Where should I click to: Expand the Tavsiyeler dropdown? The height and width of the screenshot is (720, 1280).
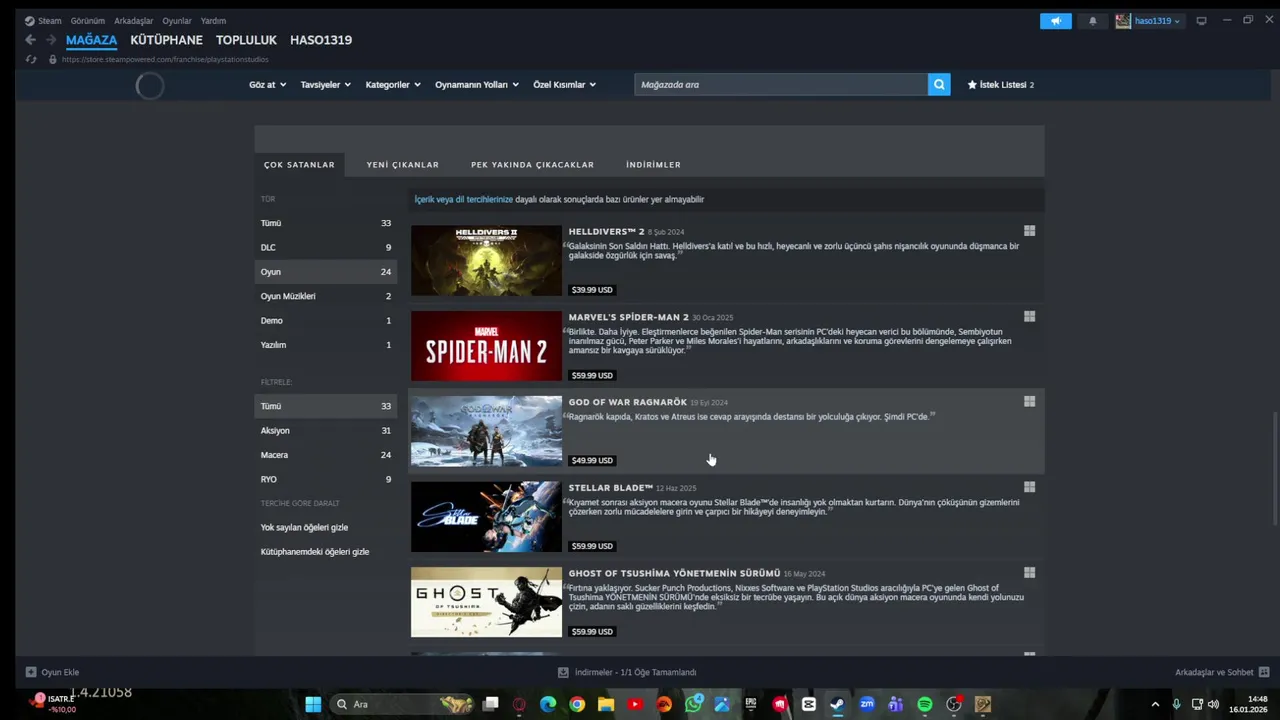(x=326, y=85)
